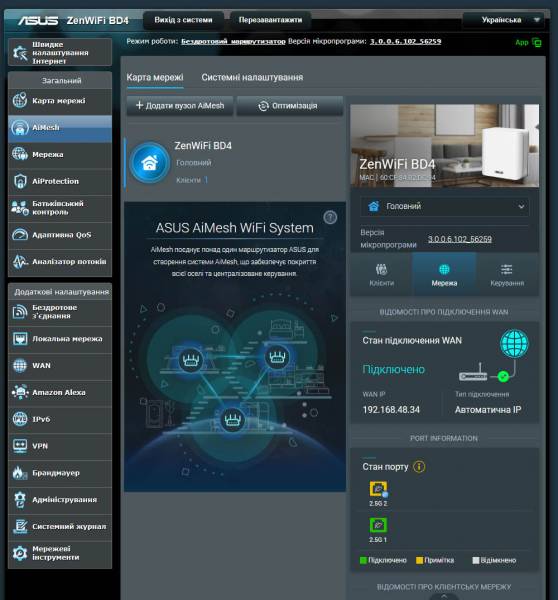Click the Оптимізація button
The image size is (558, 600).
tap(290, 106)
